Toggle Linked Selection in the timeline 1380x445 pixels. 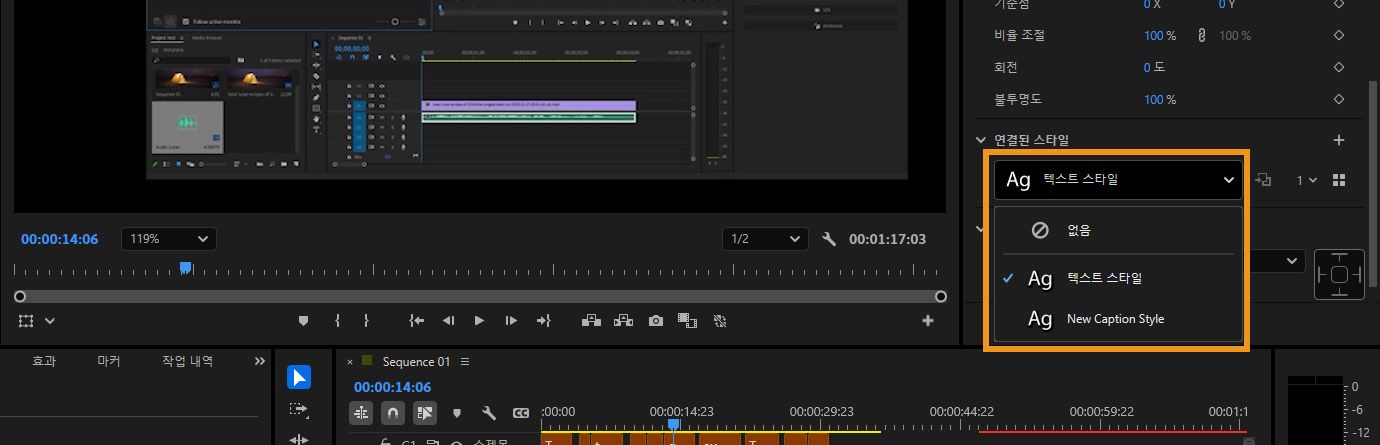(425, 412)
